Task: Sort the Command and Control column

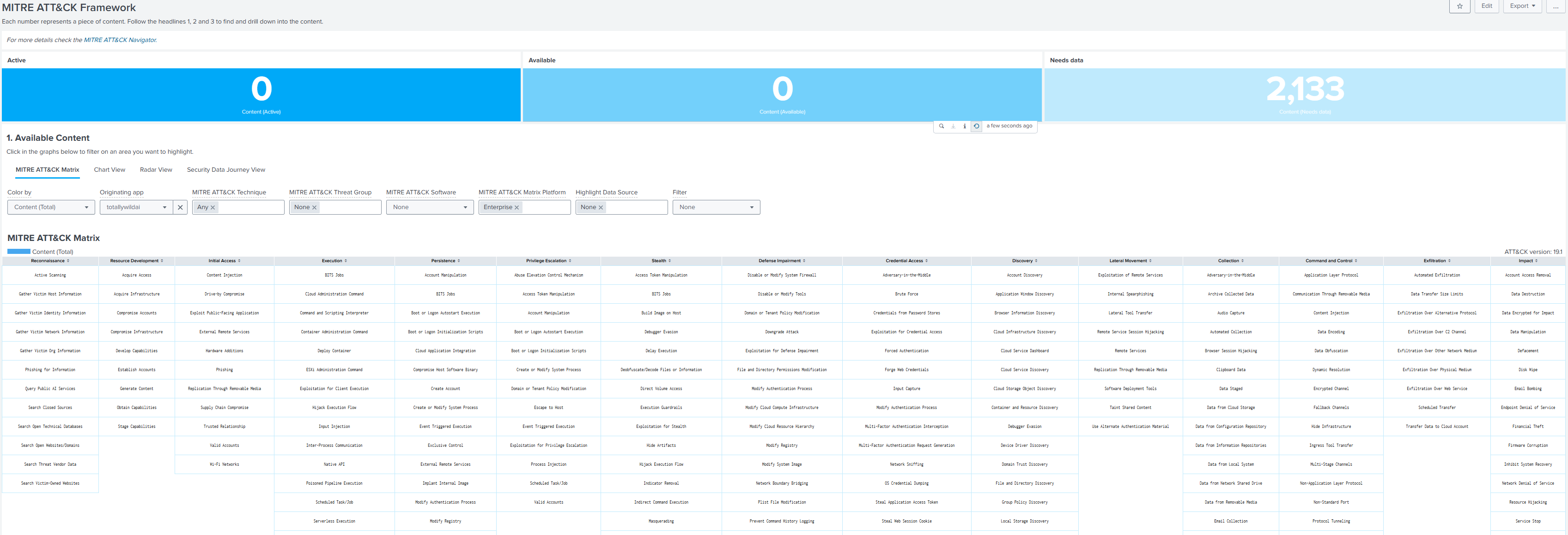Action: pos(1355,261)
